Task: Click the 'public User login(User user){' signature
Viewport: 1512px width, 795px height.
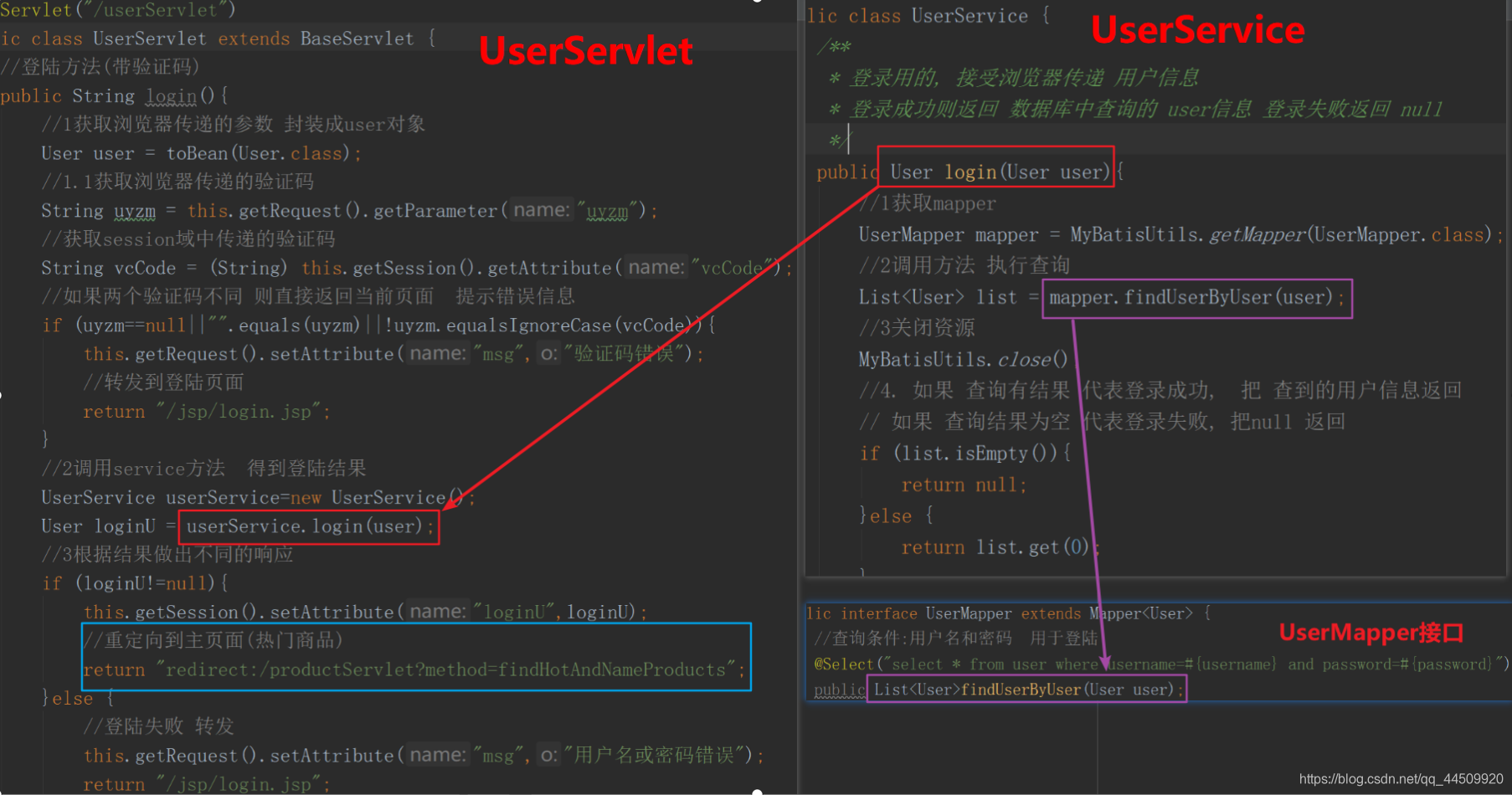Action: pyautogui.click(x=970, y=172)
